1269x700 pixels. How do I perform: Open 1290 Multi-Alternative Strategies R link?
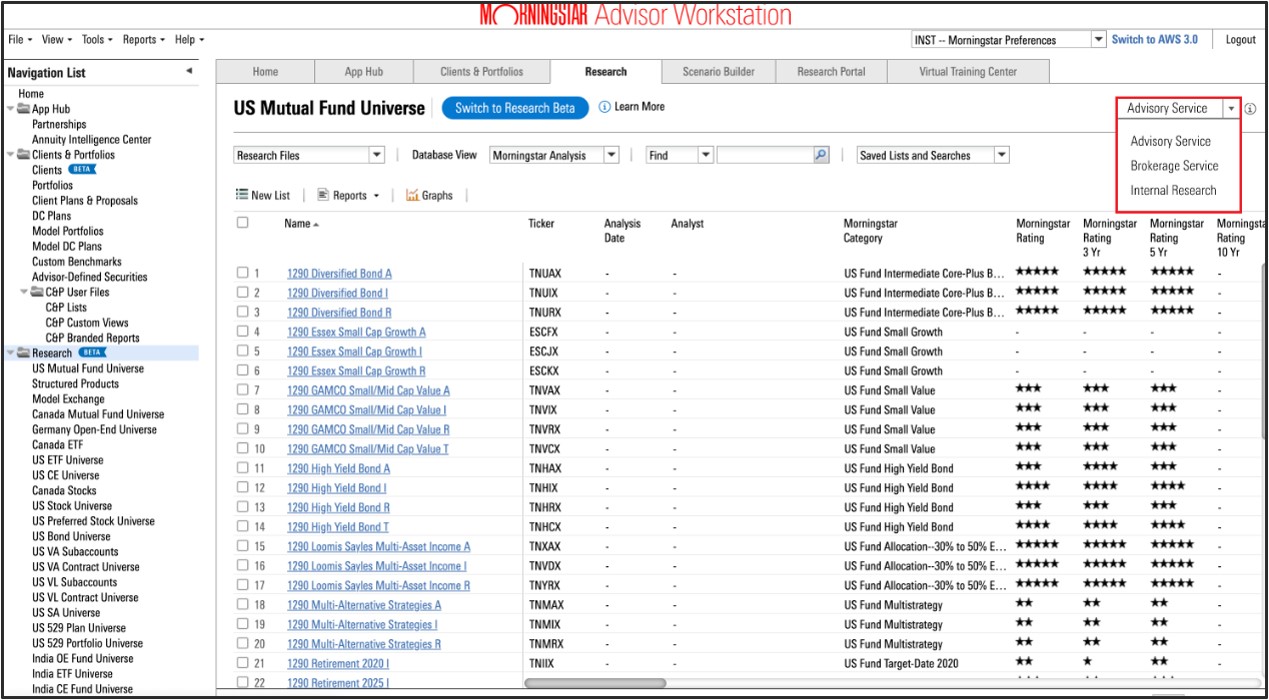click(364, 644)
